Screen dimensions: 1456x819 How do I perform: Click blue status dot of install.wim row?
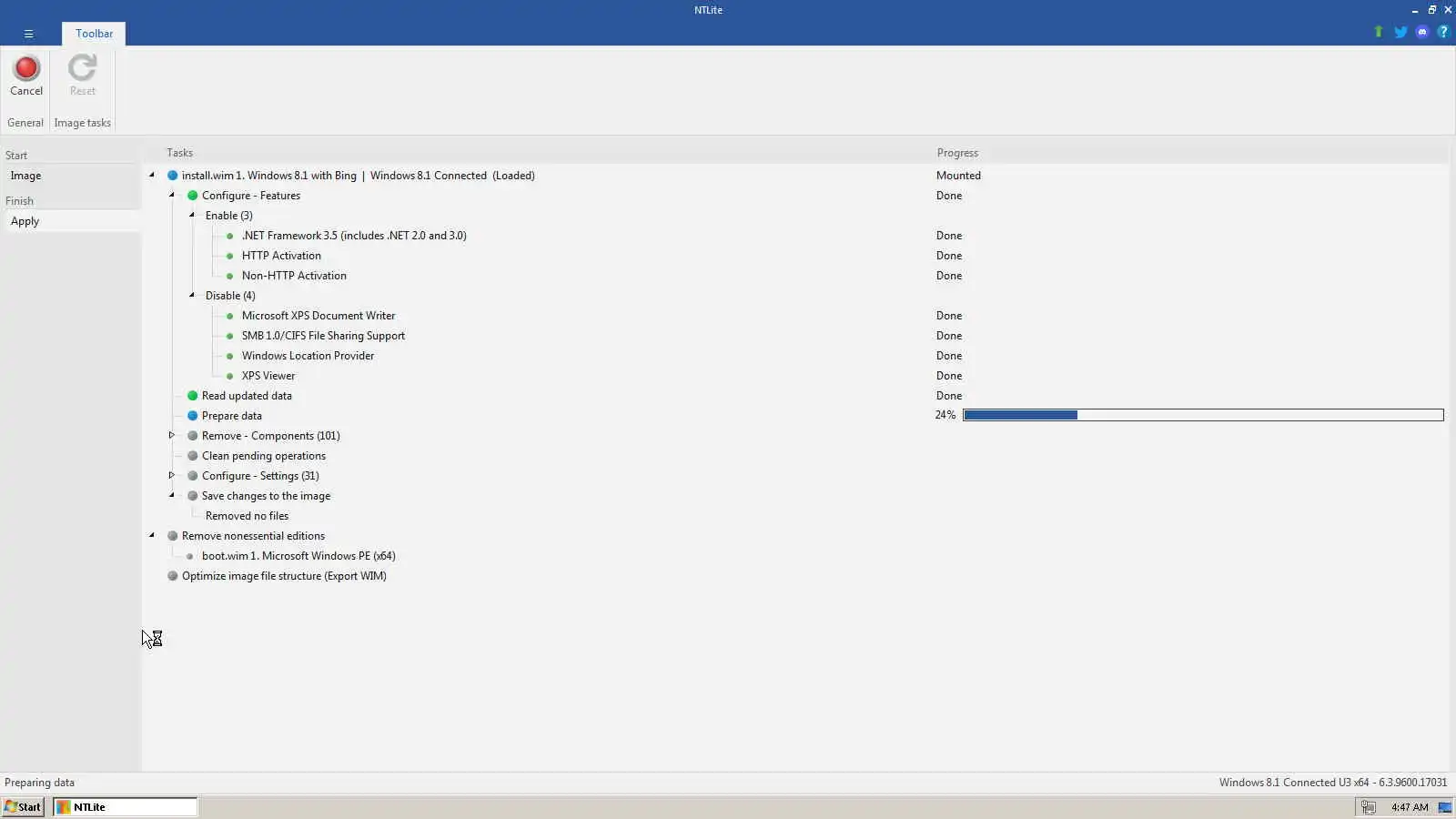pos(172,176)
